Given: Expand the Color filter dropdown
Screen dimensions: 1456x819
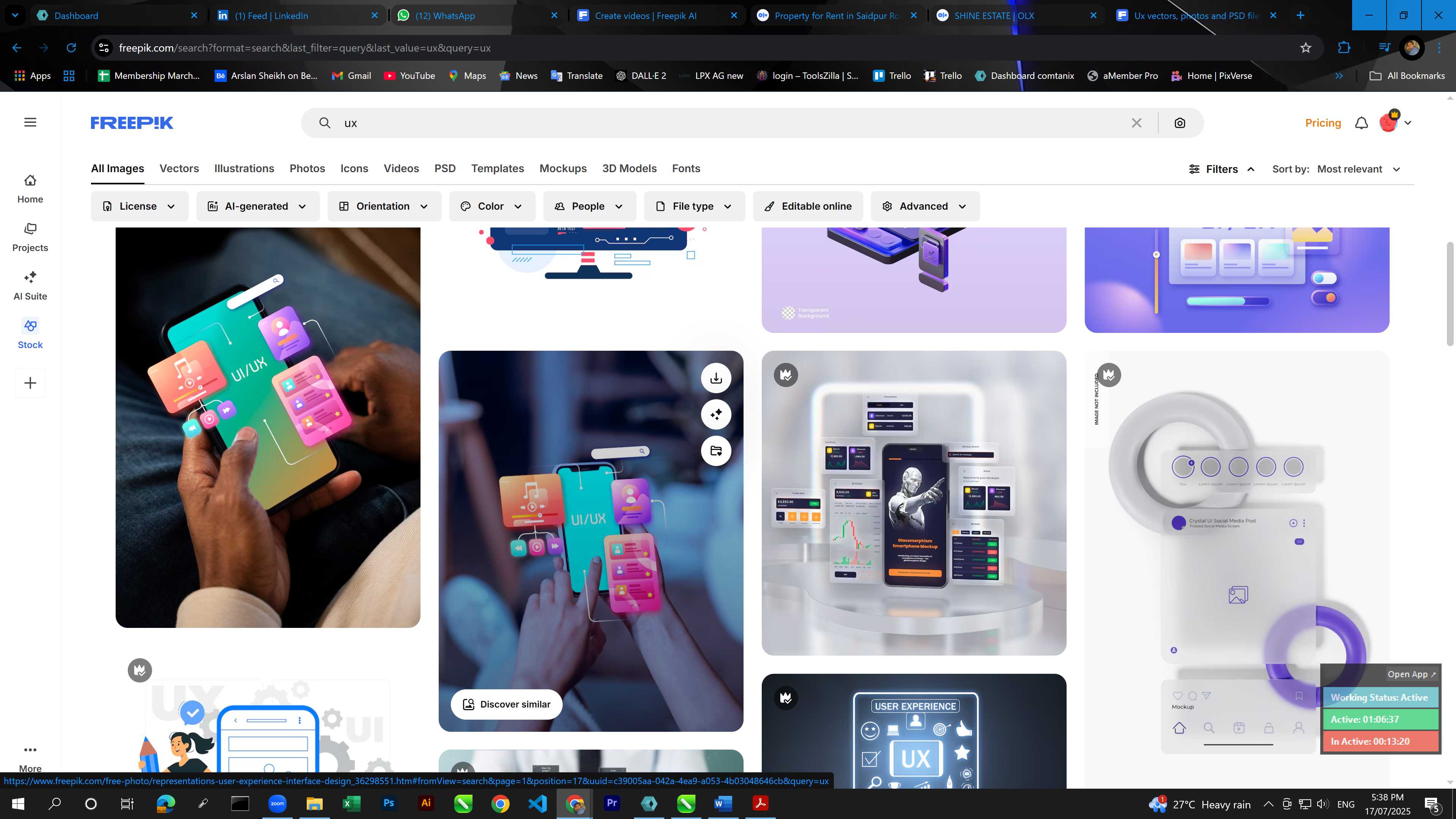Looking at the screenshot, I should (x=492, y=206).
